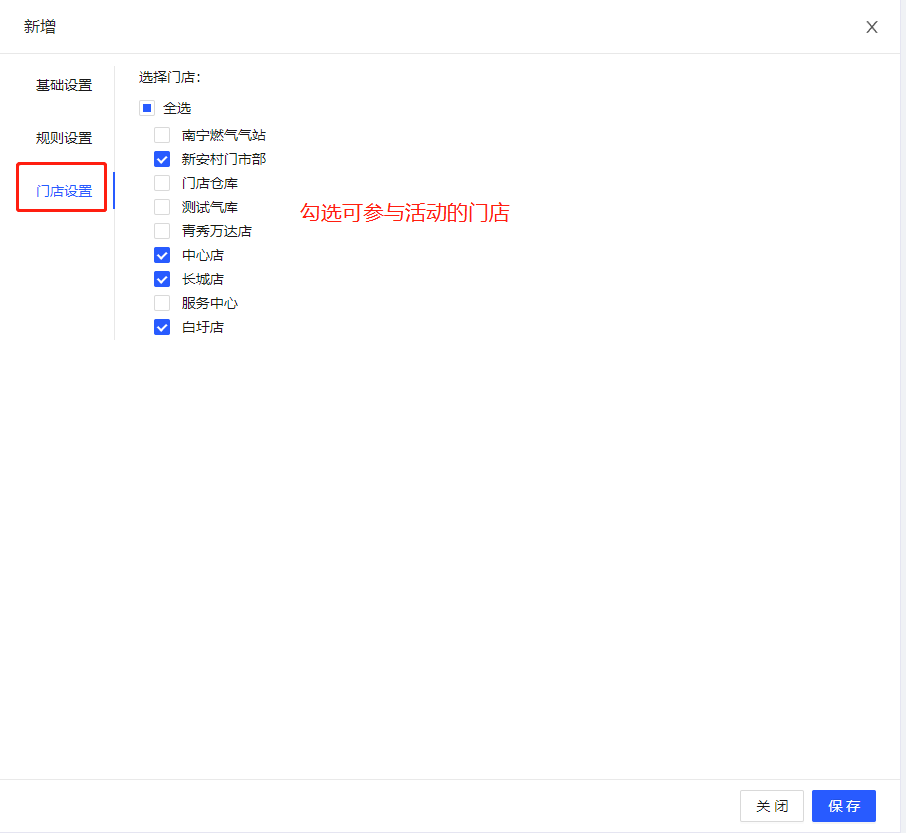The image size is (906, 833).
Task: Click the blue active-tab indicator beside 门店设置
Action: point(114,191)
